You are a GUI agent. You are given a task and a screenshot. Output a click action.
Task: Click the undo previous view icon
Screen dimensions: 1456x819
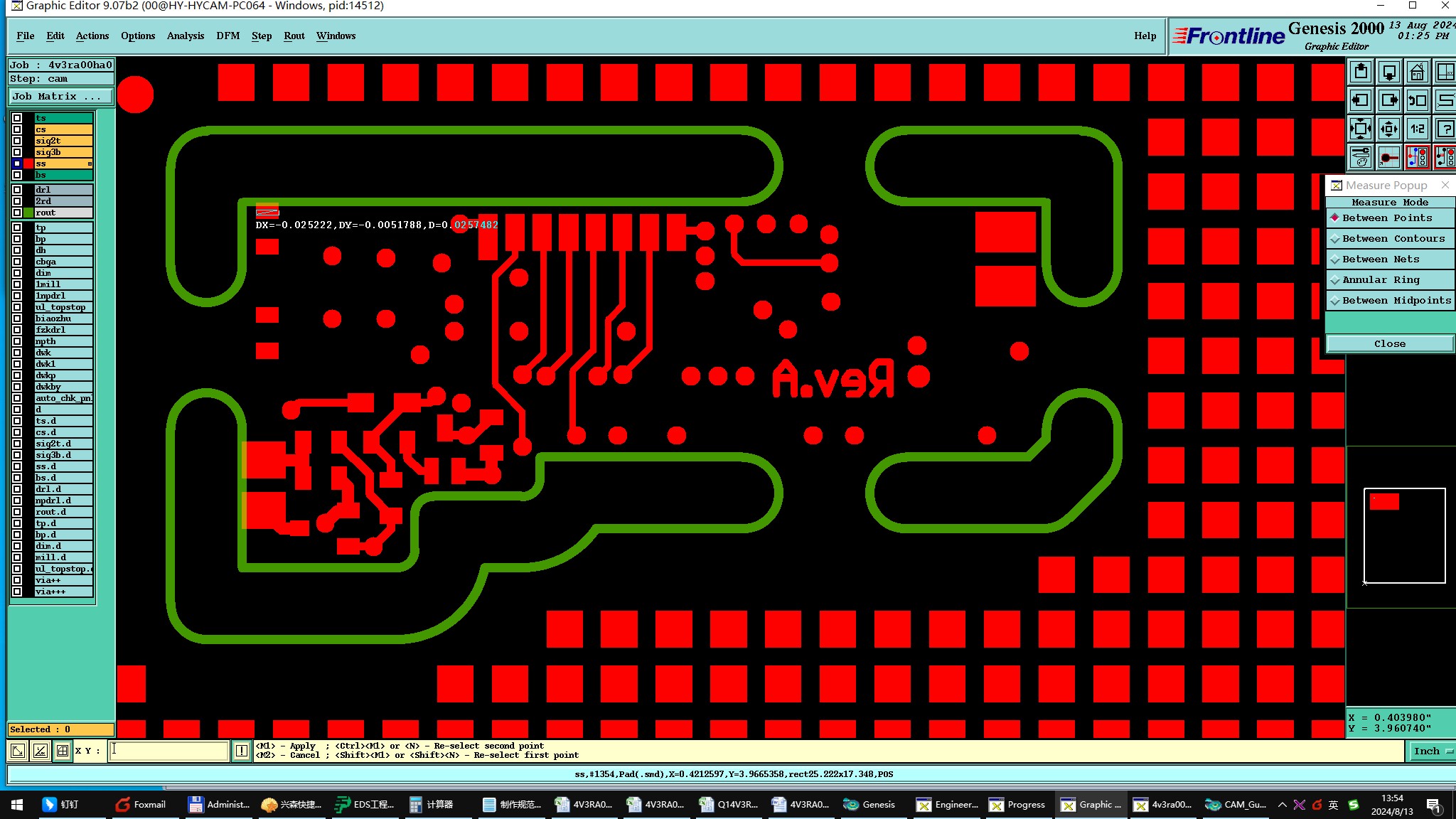coord(1417,101)
